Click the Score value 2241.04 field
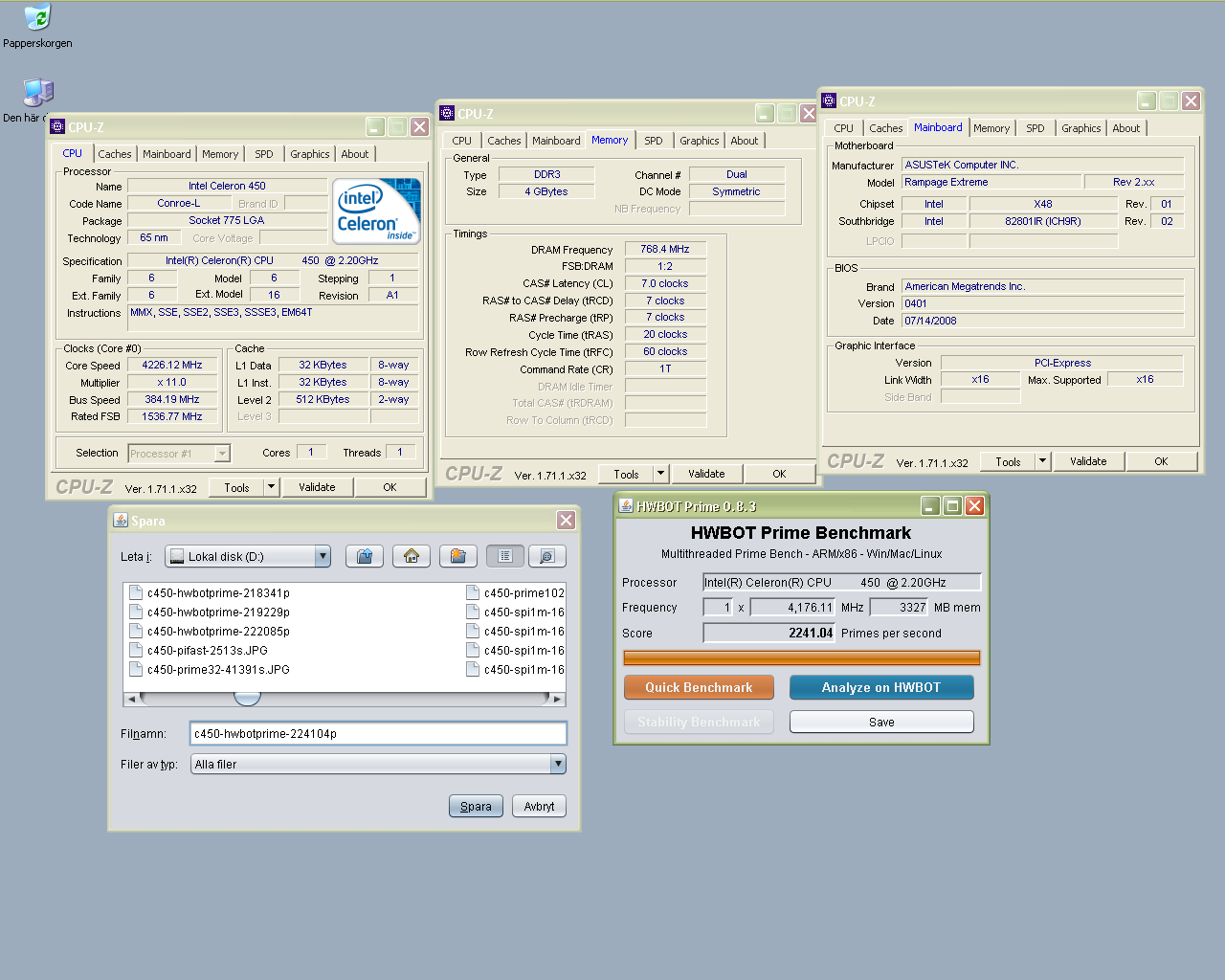The height and width of the screenshot is (980, 1225). pyautogui.click(x=769, y=633)
